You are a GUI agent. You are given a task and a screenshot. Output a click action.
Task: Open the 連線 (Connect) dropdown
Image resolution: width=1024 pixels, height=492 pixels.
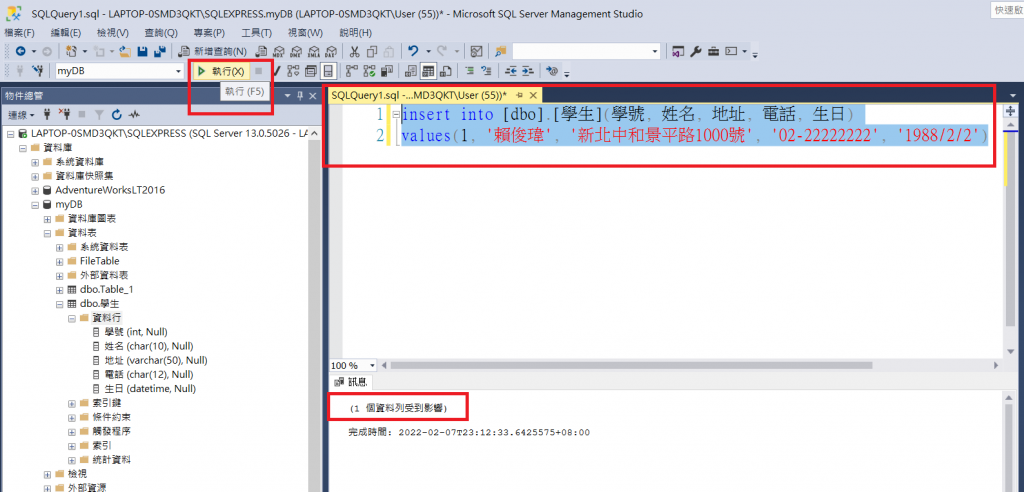(x=21, y=115)
